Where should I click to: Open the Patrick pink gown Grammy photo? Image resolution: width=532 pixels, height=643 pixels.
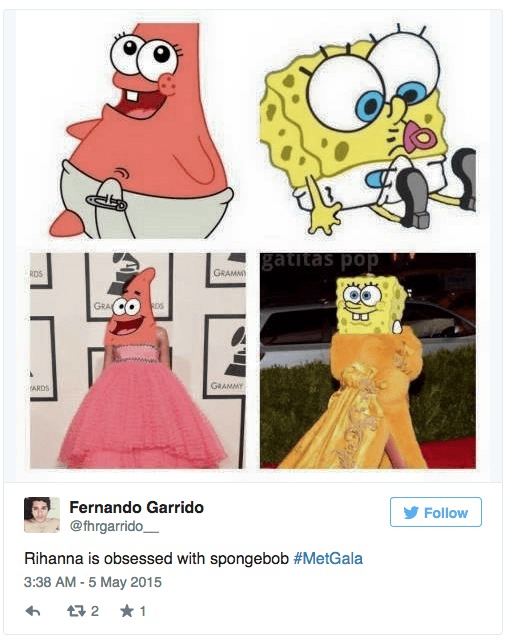[x=138, y=360]
